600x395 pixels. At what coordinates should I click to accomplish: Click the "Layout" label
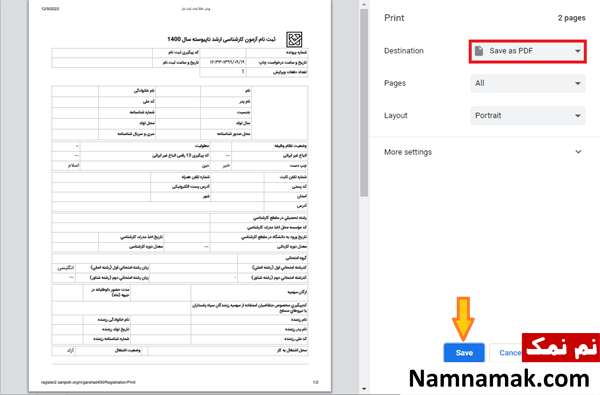pos(396,115)
